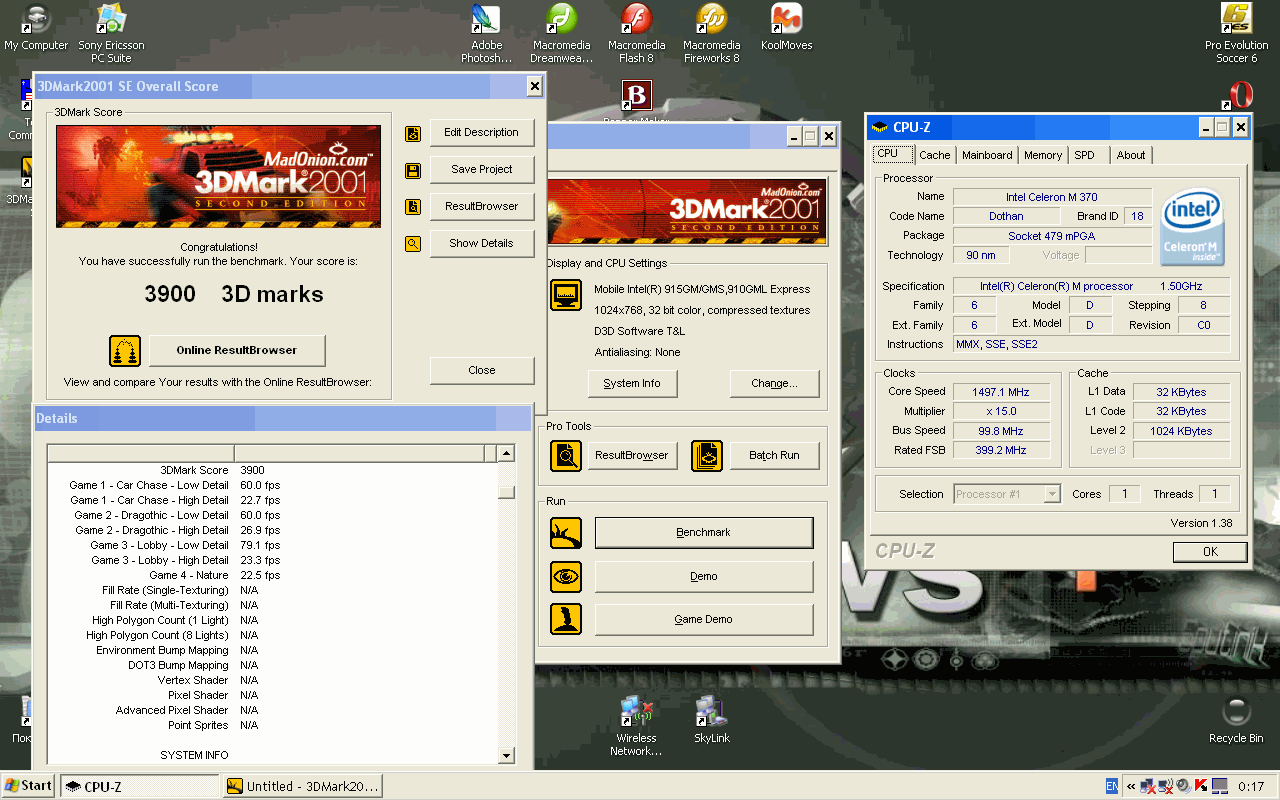The image size is (1280, 800).
Task: Open Adobe Photoshop desktop shortcut
Action: pos(487,33)
